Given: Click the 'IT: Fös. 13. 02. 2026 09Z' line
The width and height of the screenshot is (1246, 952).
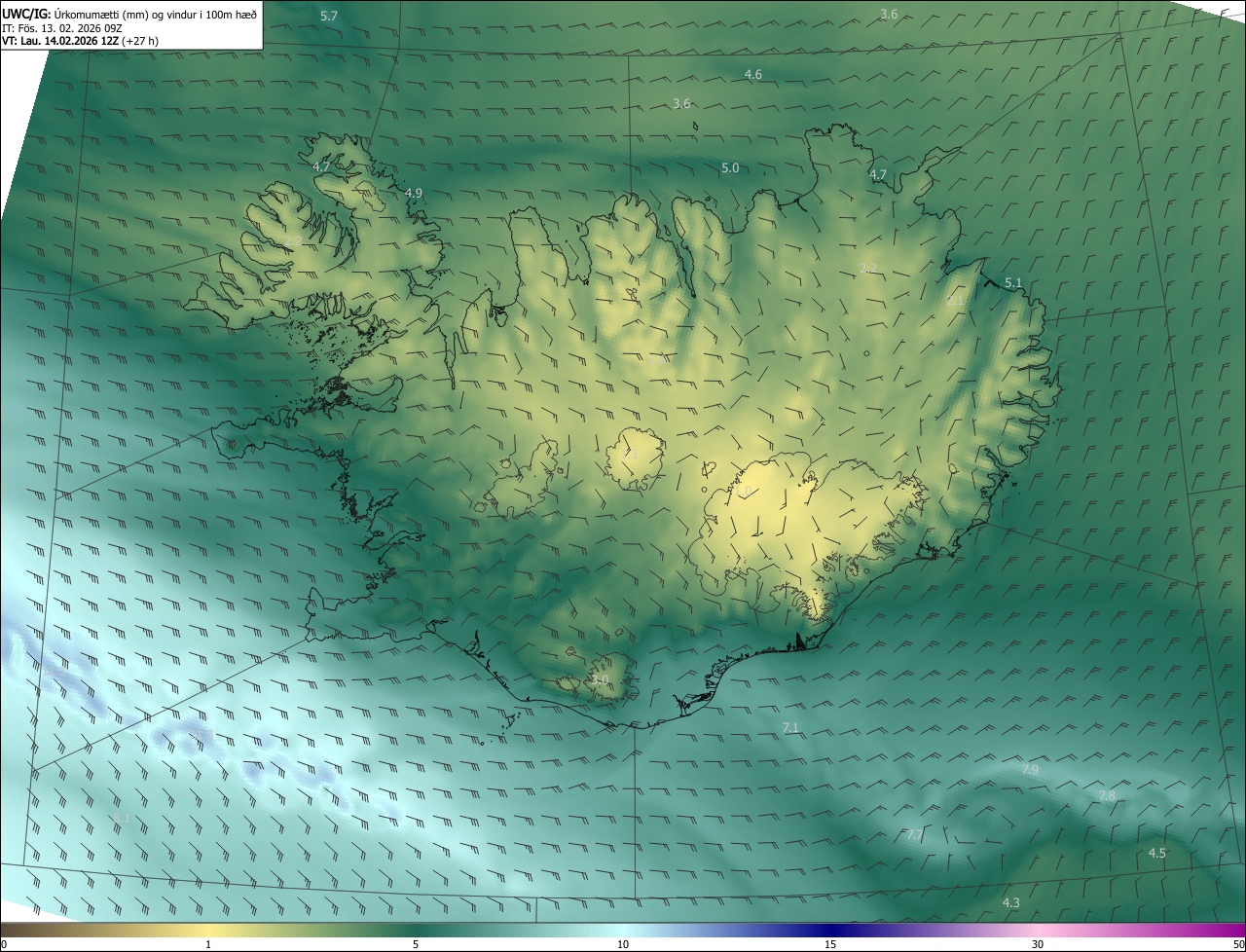Looking at the screenshot, I should click(x=61, y=27).
